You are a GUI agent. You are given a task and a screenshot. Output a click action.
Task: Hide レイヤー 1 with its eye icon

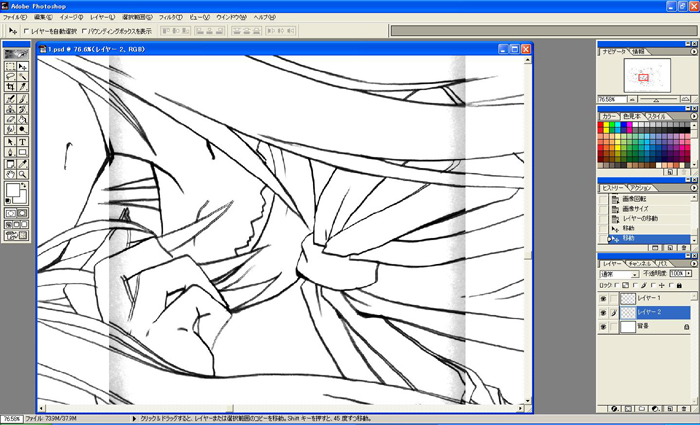coord(603,299)
